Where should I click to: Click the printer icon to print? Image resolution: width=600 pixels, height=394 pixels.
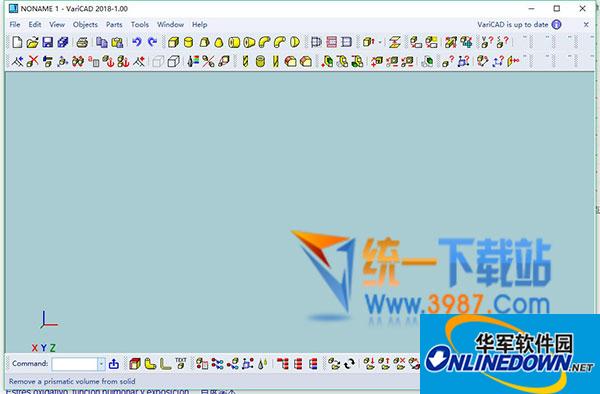click(82, 42)
